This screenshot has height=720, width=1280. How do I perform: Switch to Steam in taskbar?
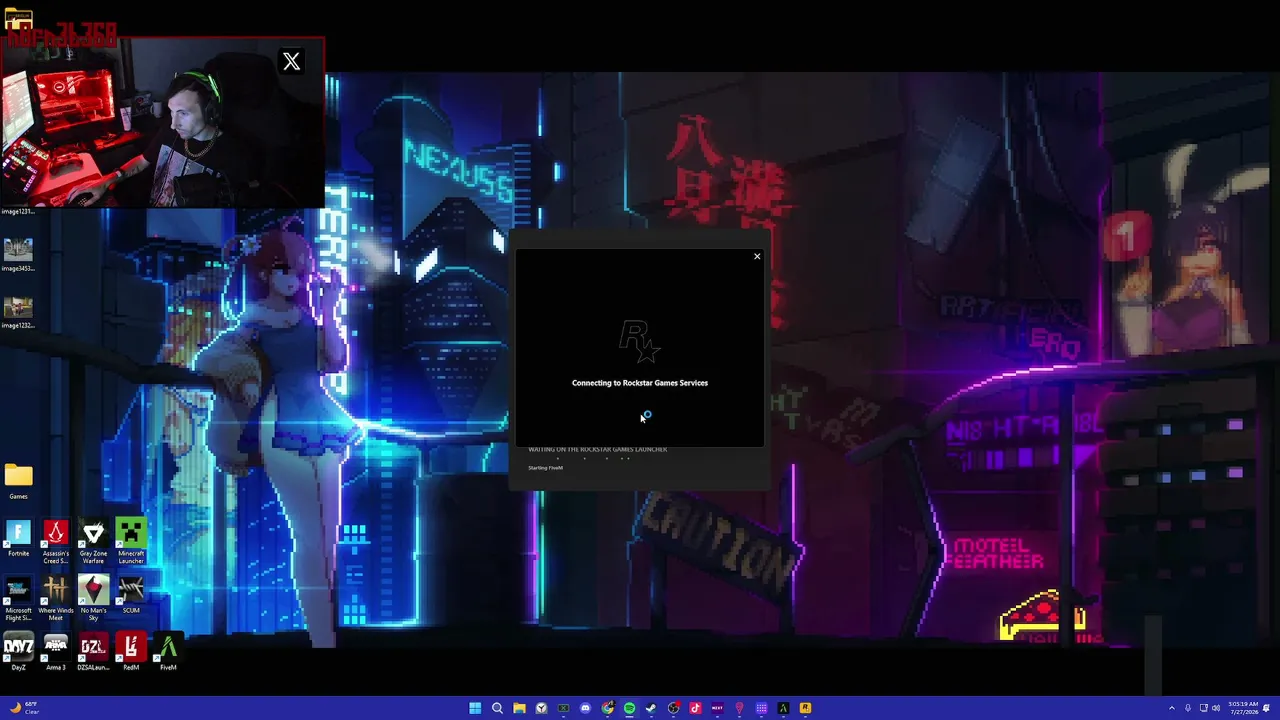[651, 708]
